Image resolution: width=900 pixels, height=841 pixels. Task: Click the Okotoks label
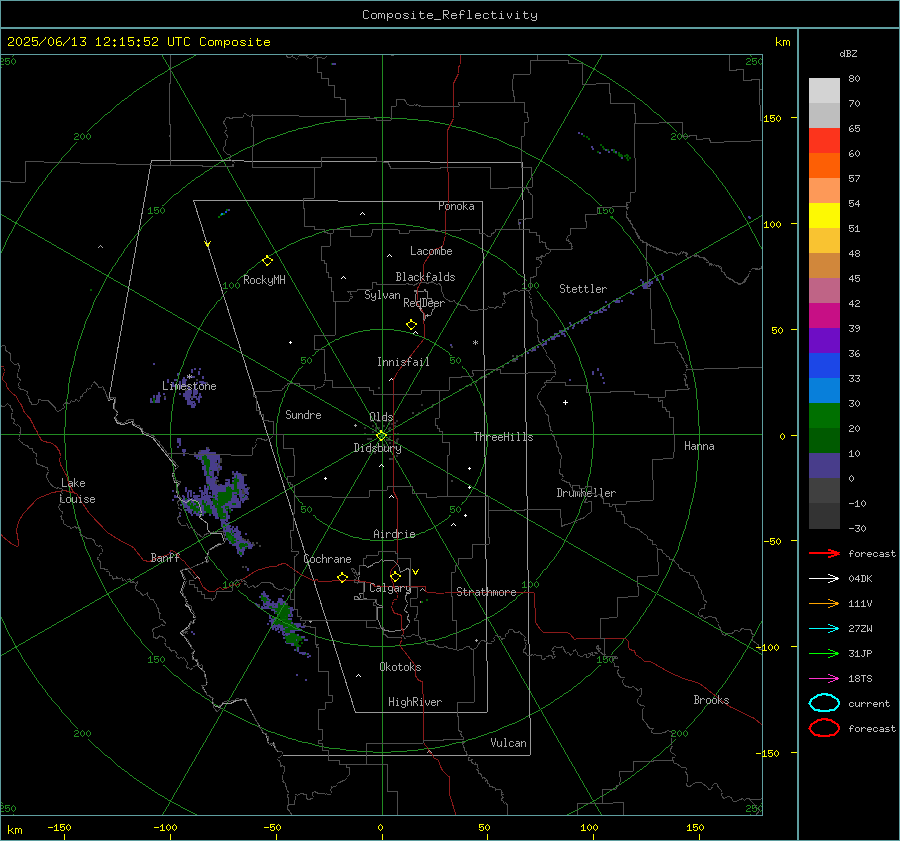pos(400,667)
